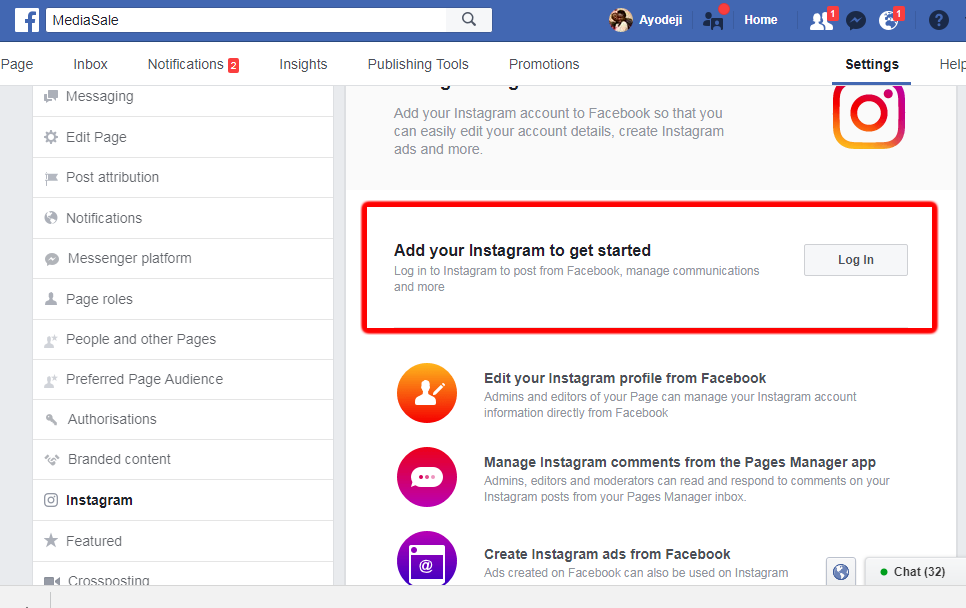Click the gear icon beside Edit Page
The image size is (966, 608).
coord(51,137)
